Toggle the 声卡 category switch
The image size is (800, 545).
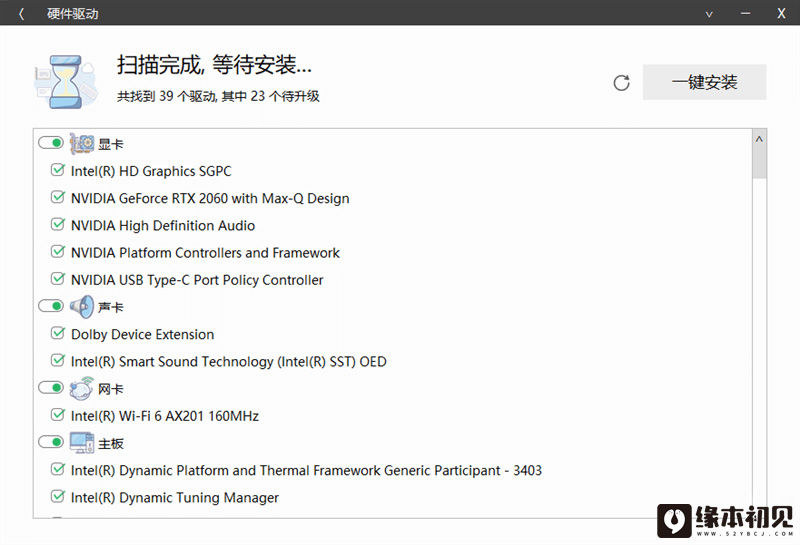(x=51, y=306)
